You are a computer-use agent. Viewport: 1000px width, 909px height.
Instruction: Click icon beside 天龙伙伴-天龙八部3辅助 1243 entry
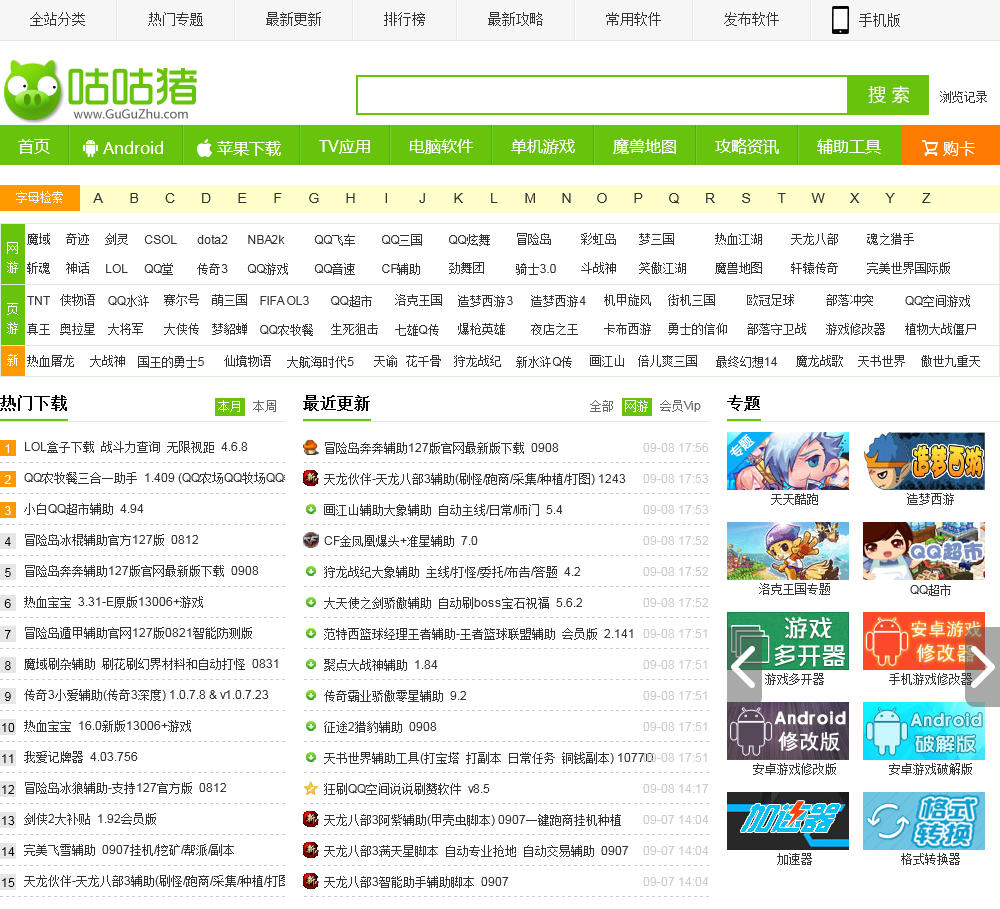311,478
